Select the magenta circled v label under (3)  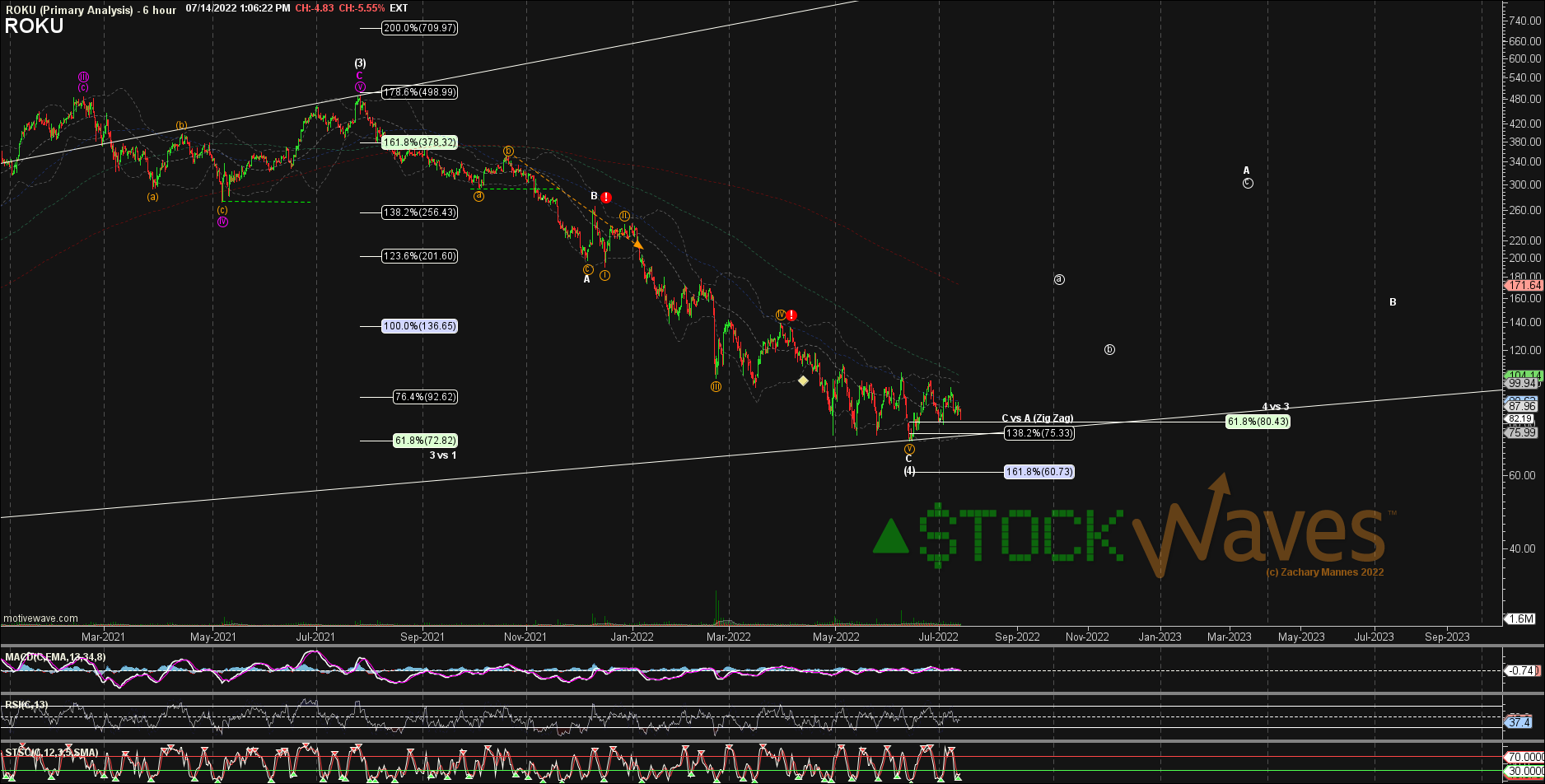coord(360,86)
